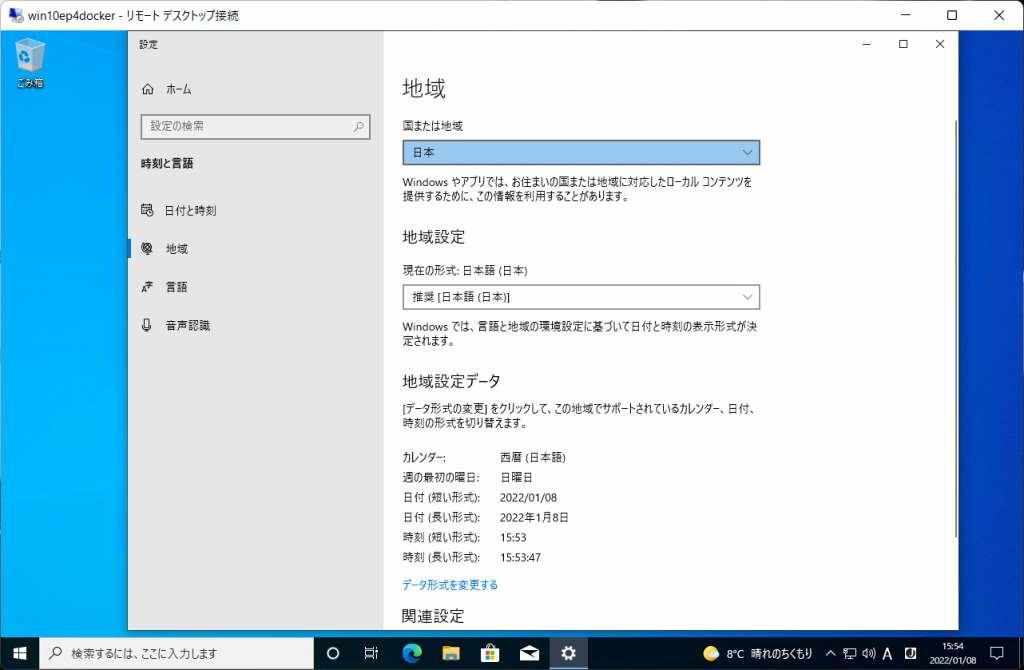Click the データ形式を変更する link
The image size is (1024, 670).
[x=450, y=585]
